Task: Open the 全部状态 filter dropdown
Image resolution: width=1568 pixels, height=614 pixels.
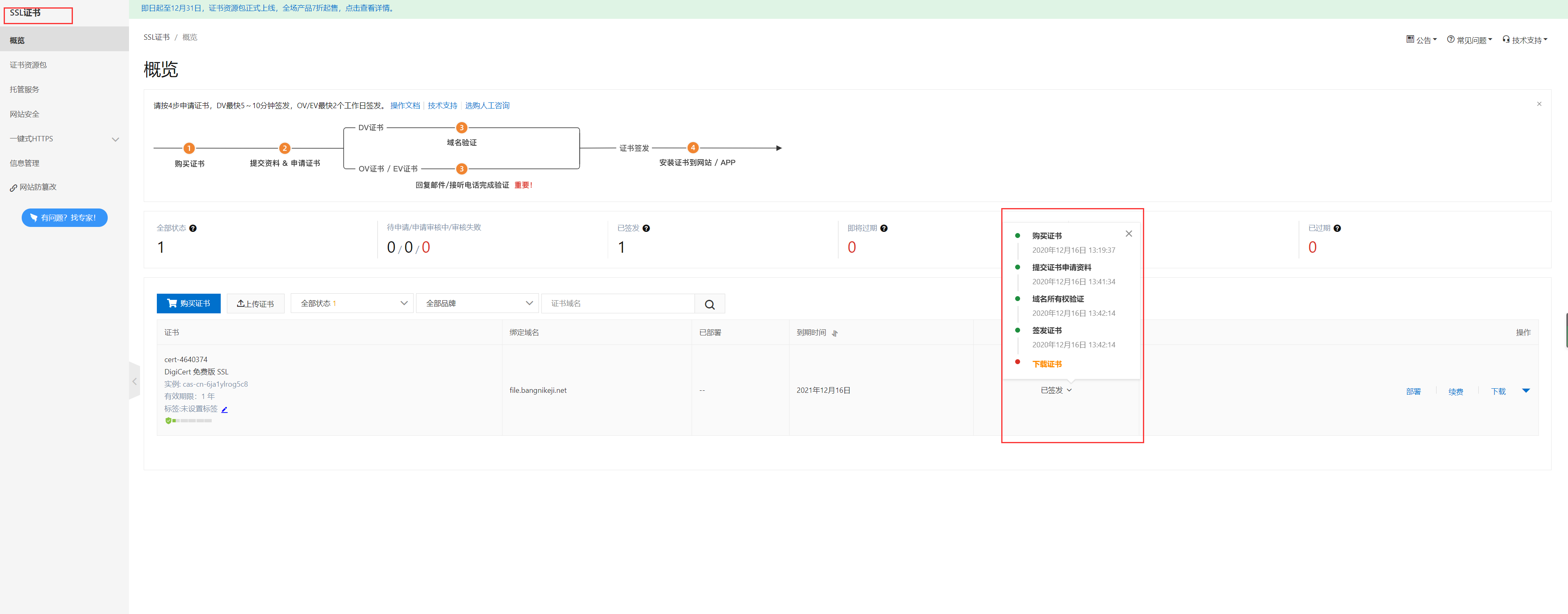Action: 352,304
